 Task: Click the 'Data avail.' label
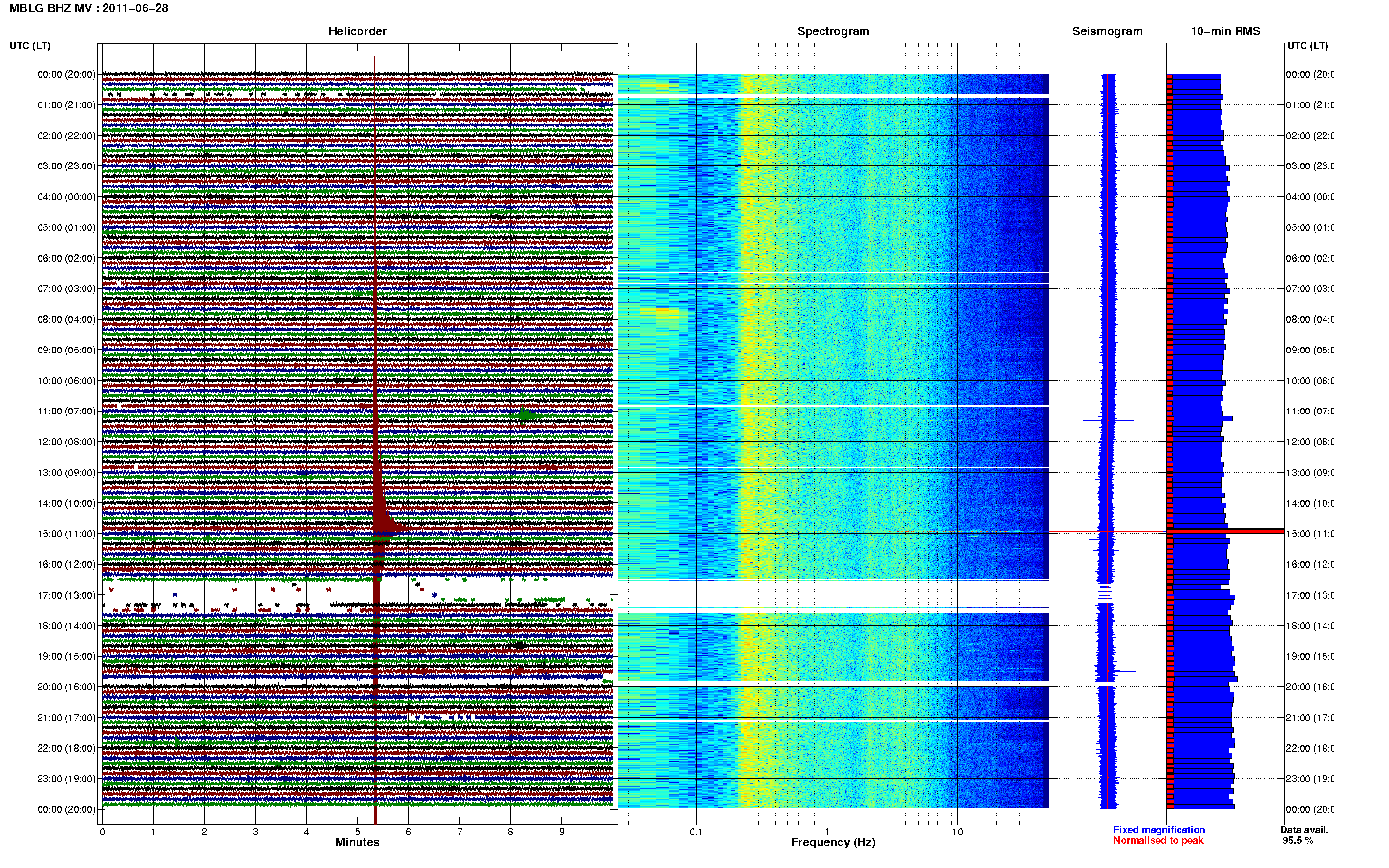pos(1304,829)
